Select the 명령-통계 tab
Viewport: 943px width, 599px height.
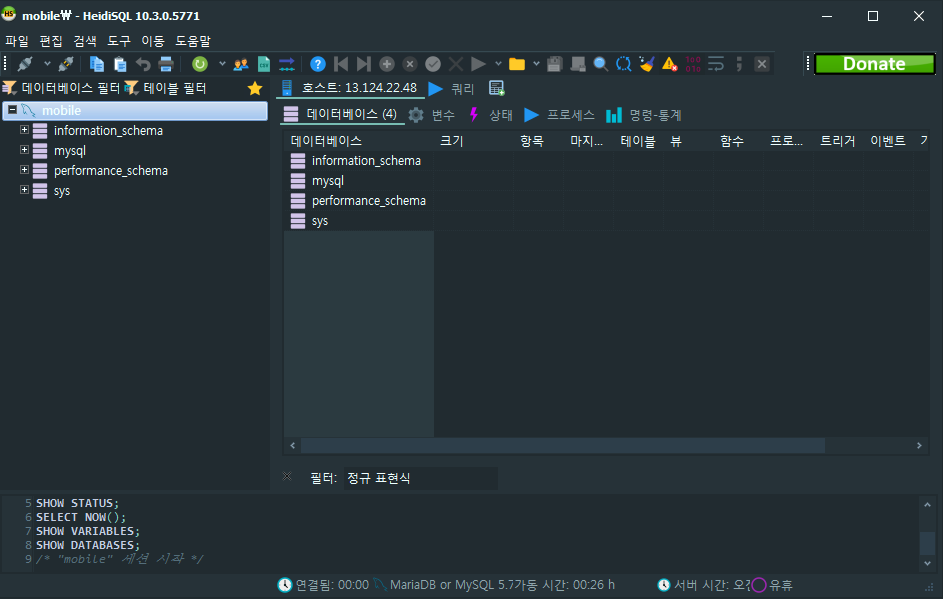pyautogui.click(x=644, y=115)
